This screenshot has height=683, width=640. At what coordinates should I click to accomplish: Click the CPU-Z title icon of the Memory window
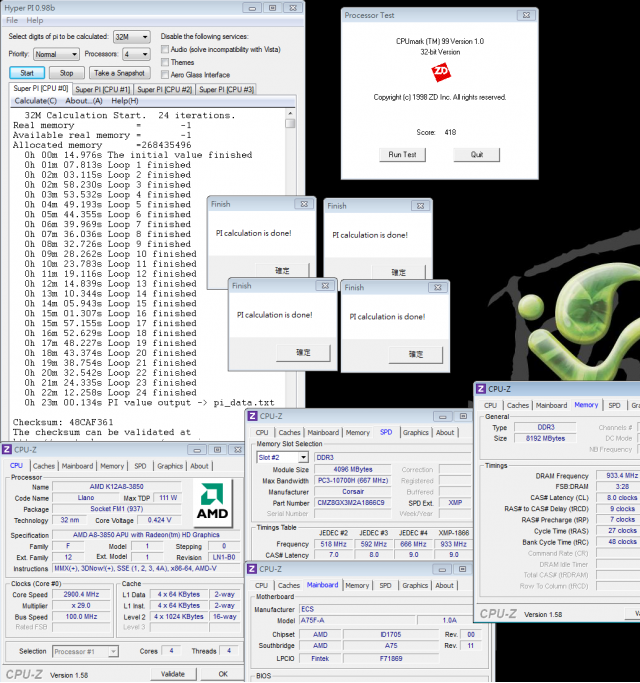tap(481, 389)
